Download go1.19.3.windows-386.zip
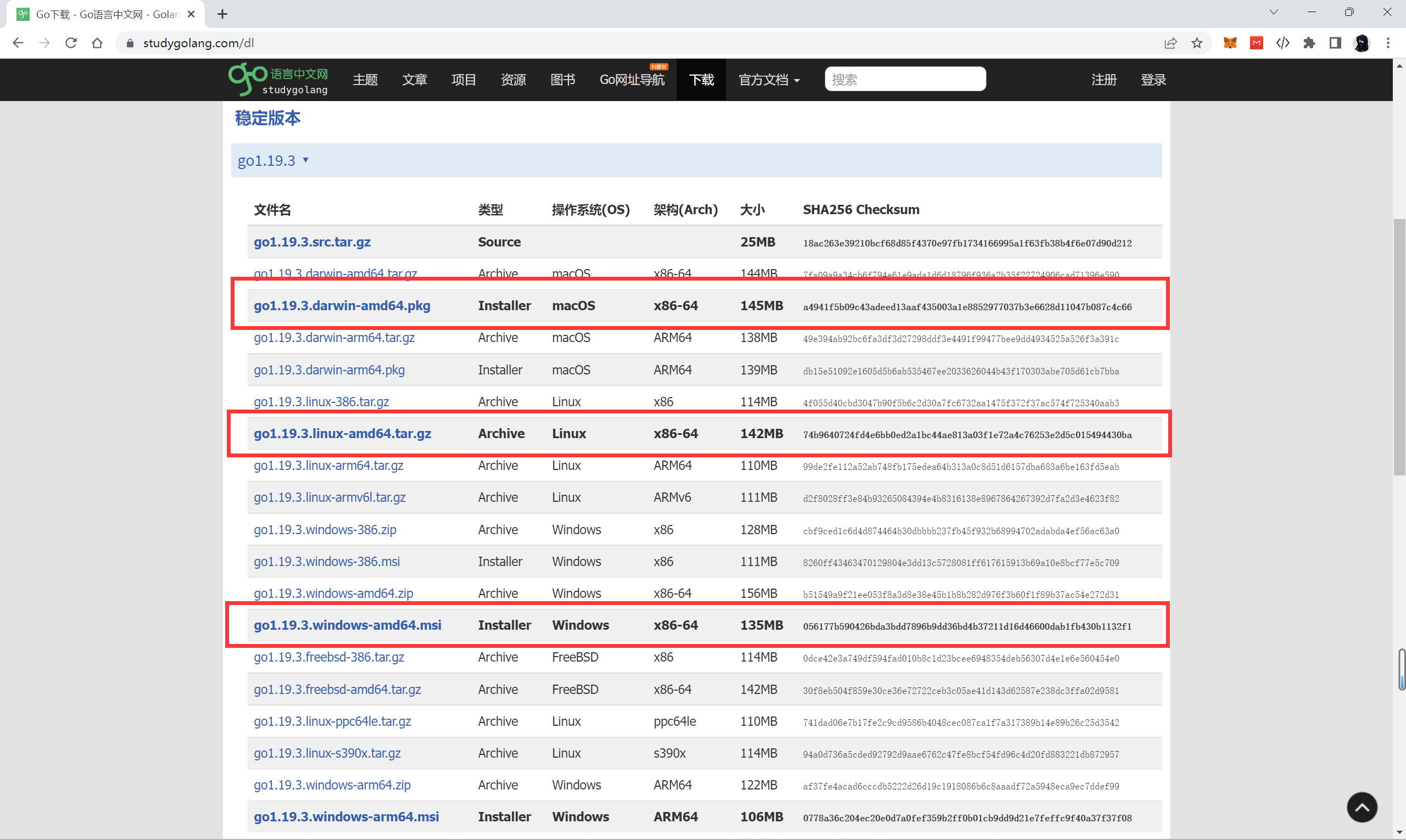Viewport: 1406px width, 840px height. tap(325, 530)
